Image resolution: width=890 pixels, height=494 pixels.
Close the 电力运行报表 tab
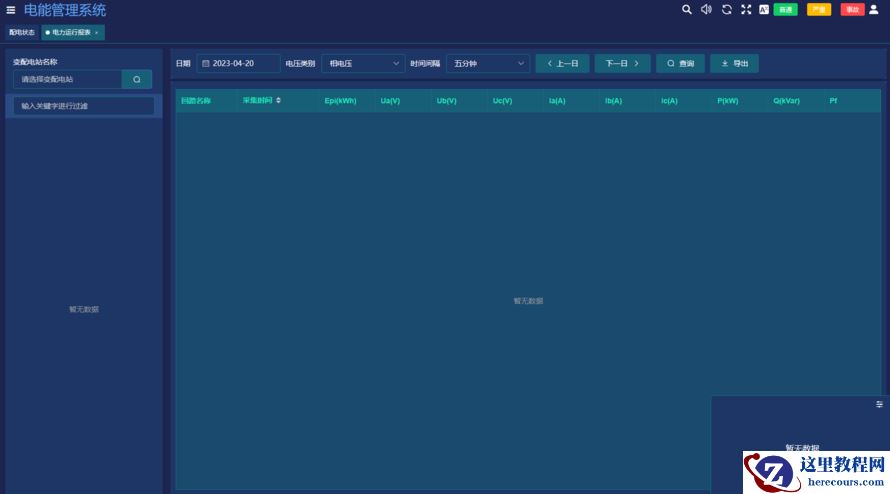[x=96, y=33]
